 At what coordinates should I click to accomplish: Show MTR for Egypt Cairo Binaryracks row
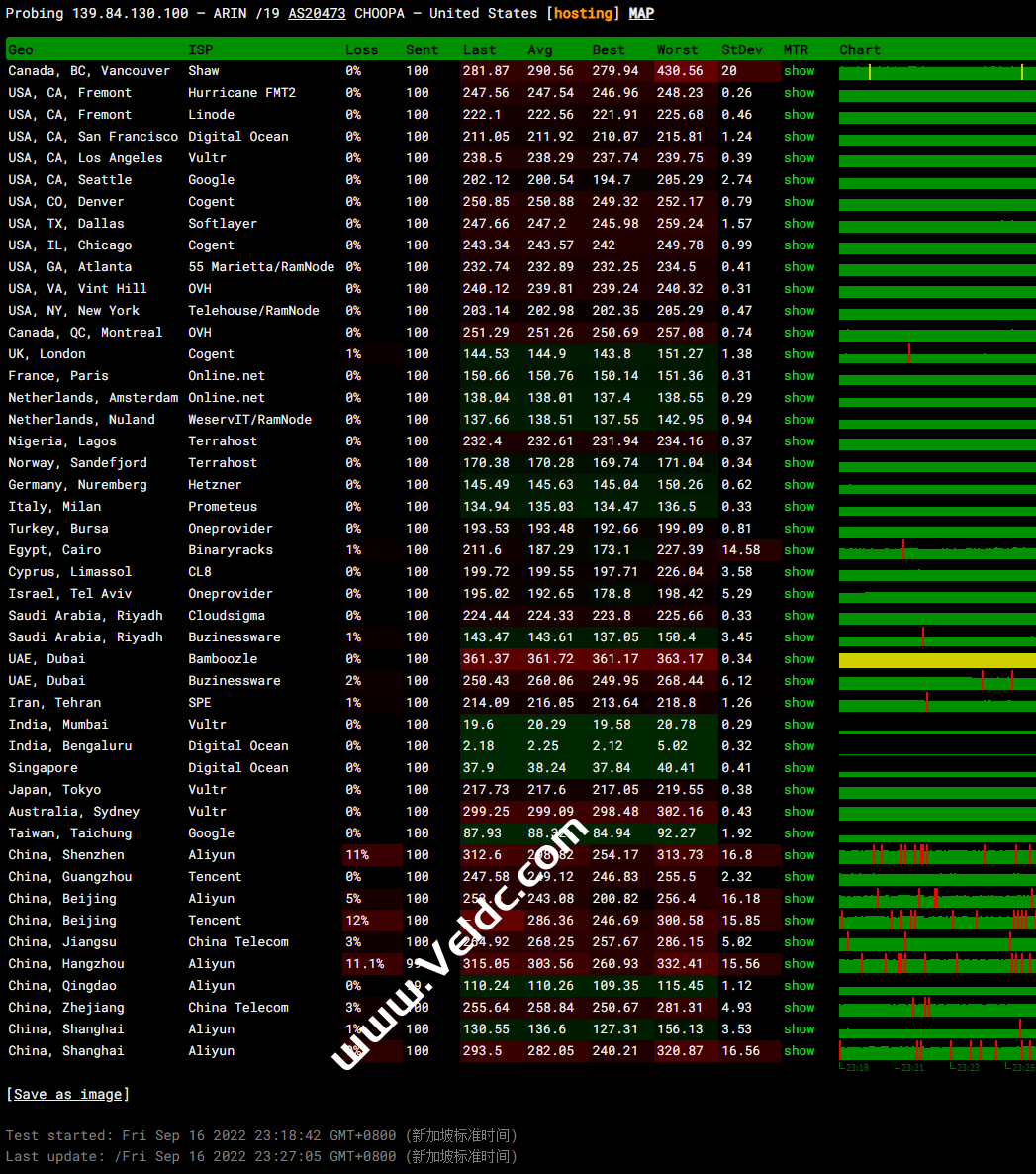tap(799, 550)
